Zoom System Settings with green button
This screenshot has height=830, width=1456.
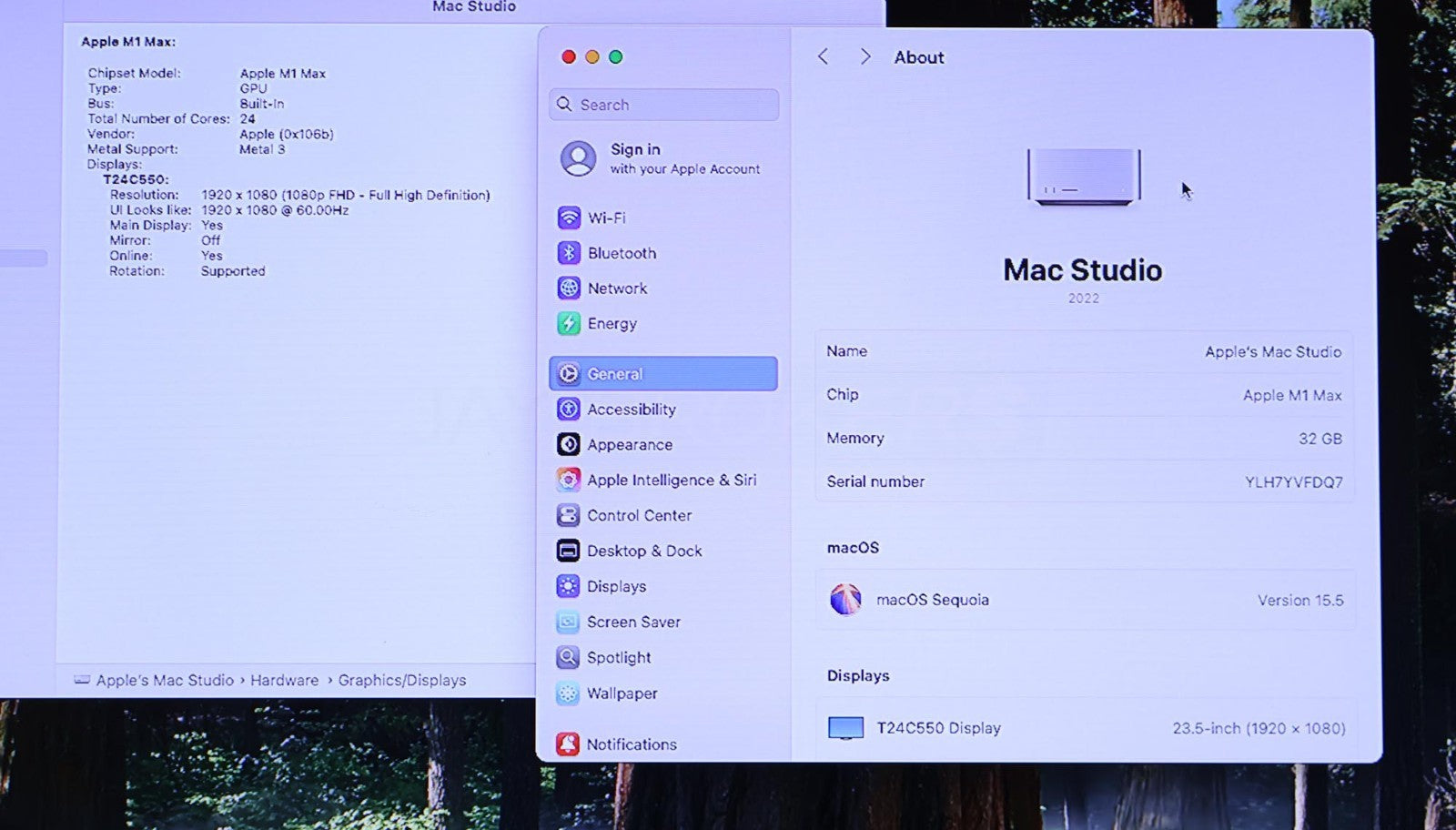point(616,56)
